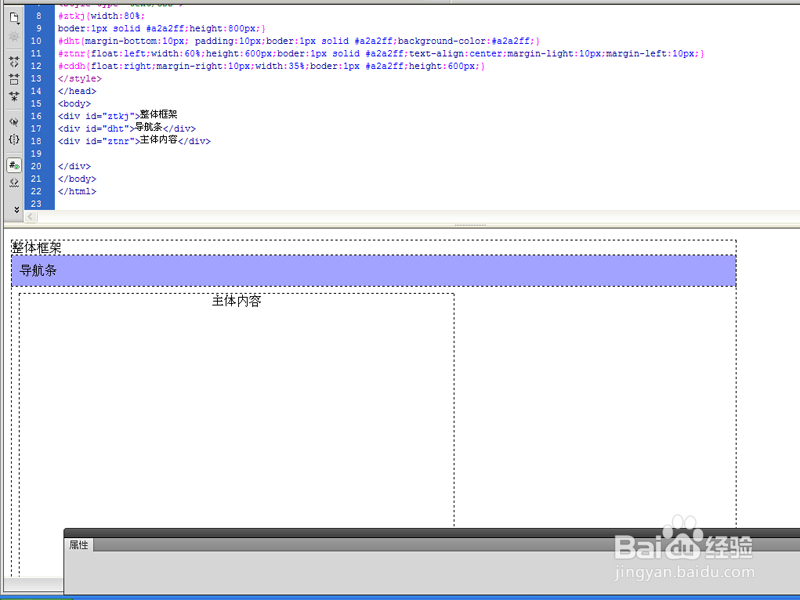800x600 pixels.
Task: Collapse full tag in code toolbar
Action: click(14, 62)
